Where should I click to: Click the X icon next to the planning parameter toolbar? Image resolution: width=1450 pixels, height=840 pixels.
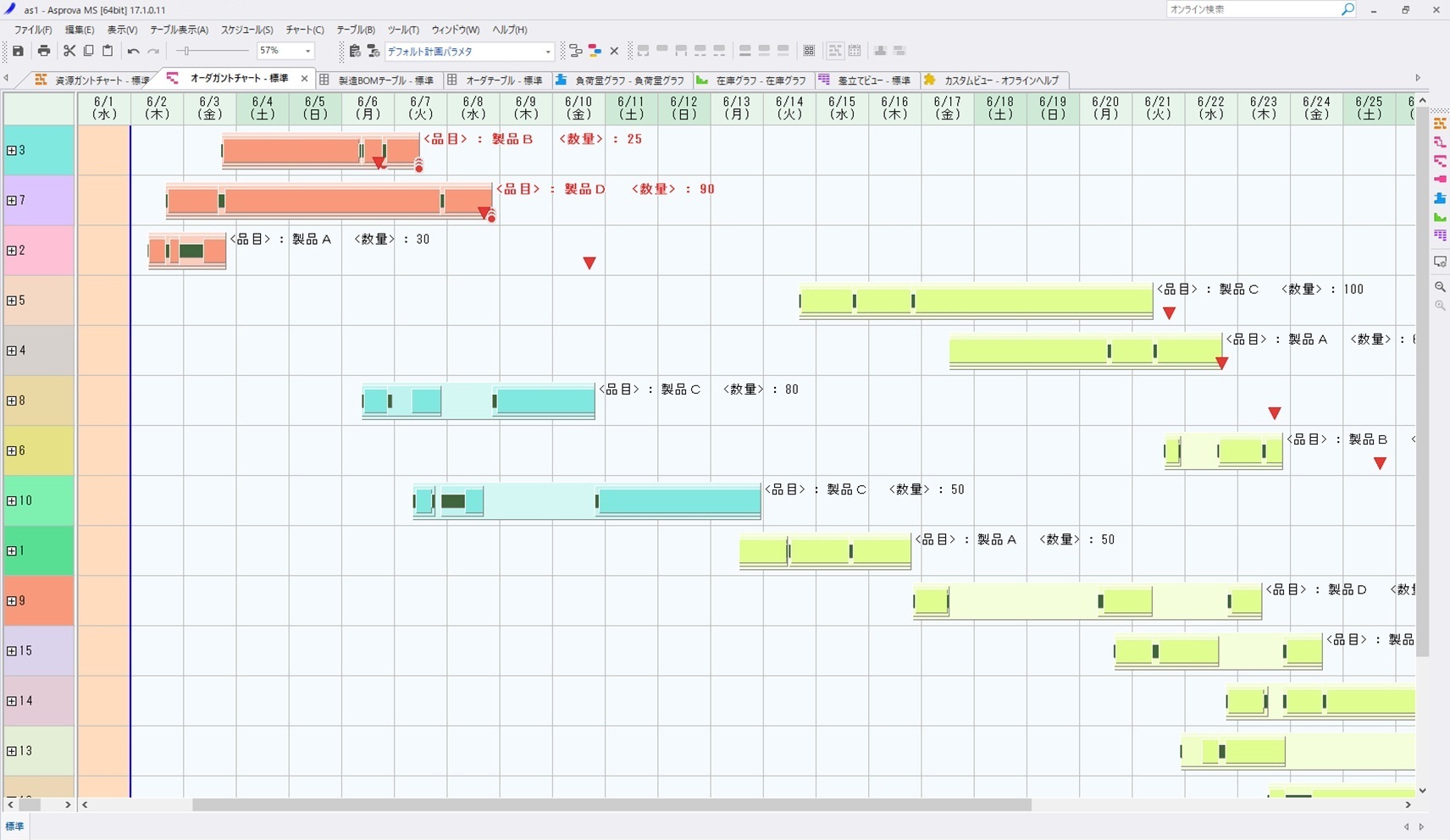(614, 52)
